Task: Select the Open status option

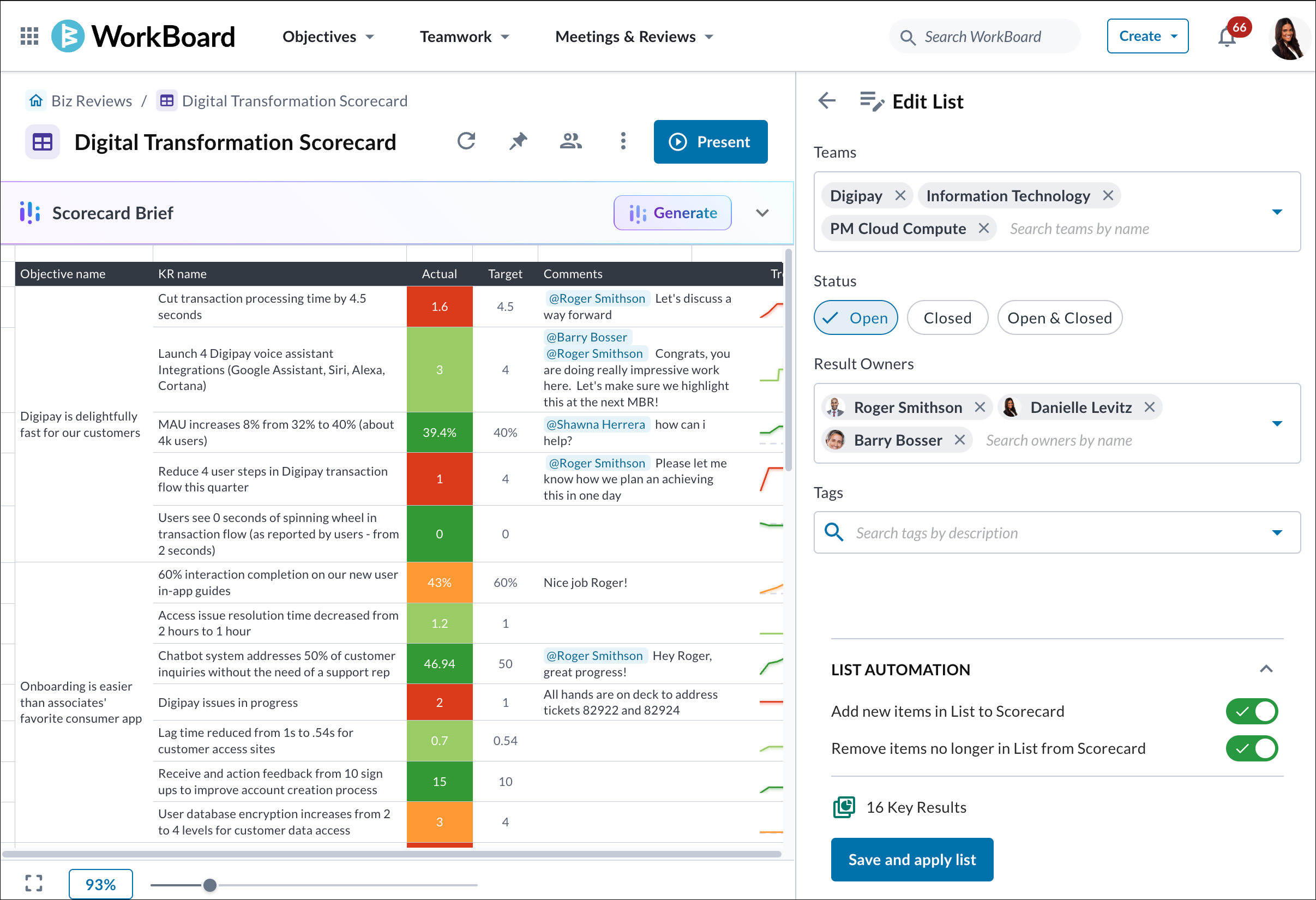Action: tap(856, 318)
